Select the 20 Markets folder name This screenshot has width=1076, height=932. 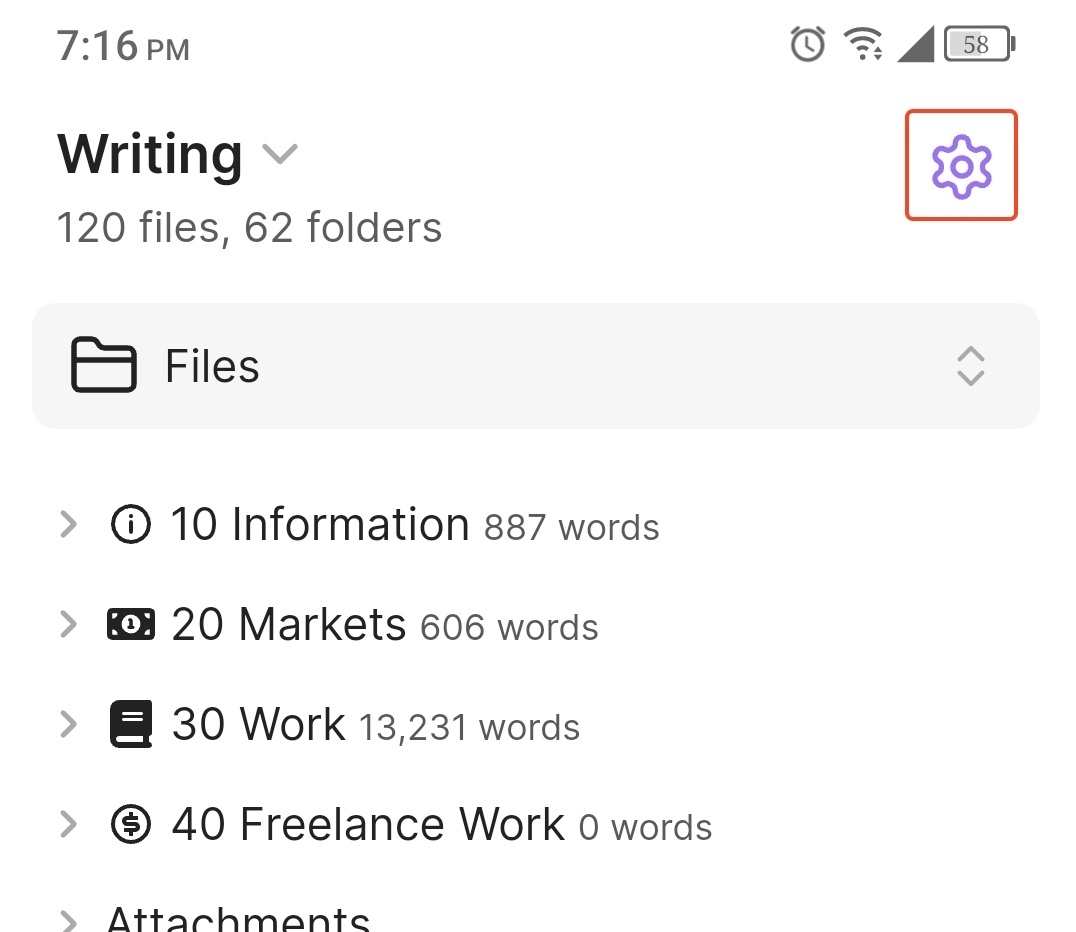click(288, 626)
